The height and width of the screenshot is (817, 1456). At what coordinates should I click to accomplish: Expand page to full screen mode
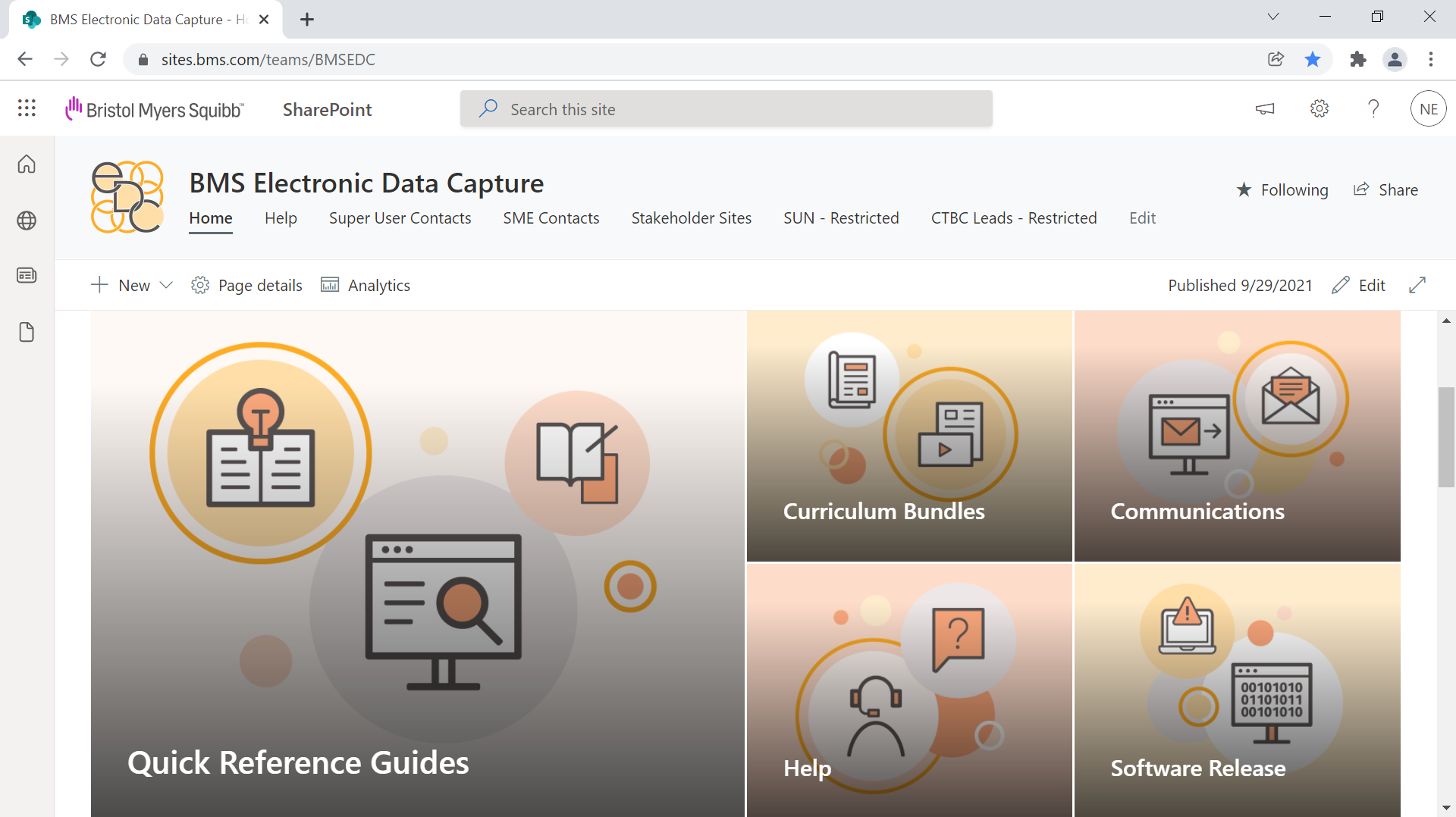pyautogui.click(x=1417, y=285)
